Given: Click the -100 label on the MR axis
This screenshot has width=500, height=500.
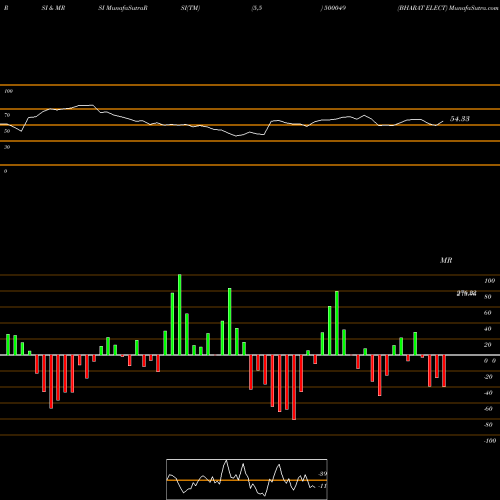Looking at the screenshot, I should pyautogui.click(x=490, y=441).
